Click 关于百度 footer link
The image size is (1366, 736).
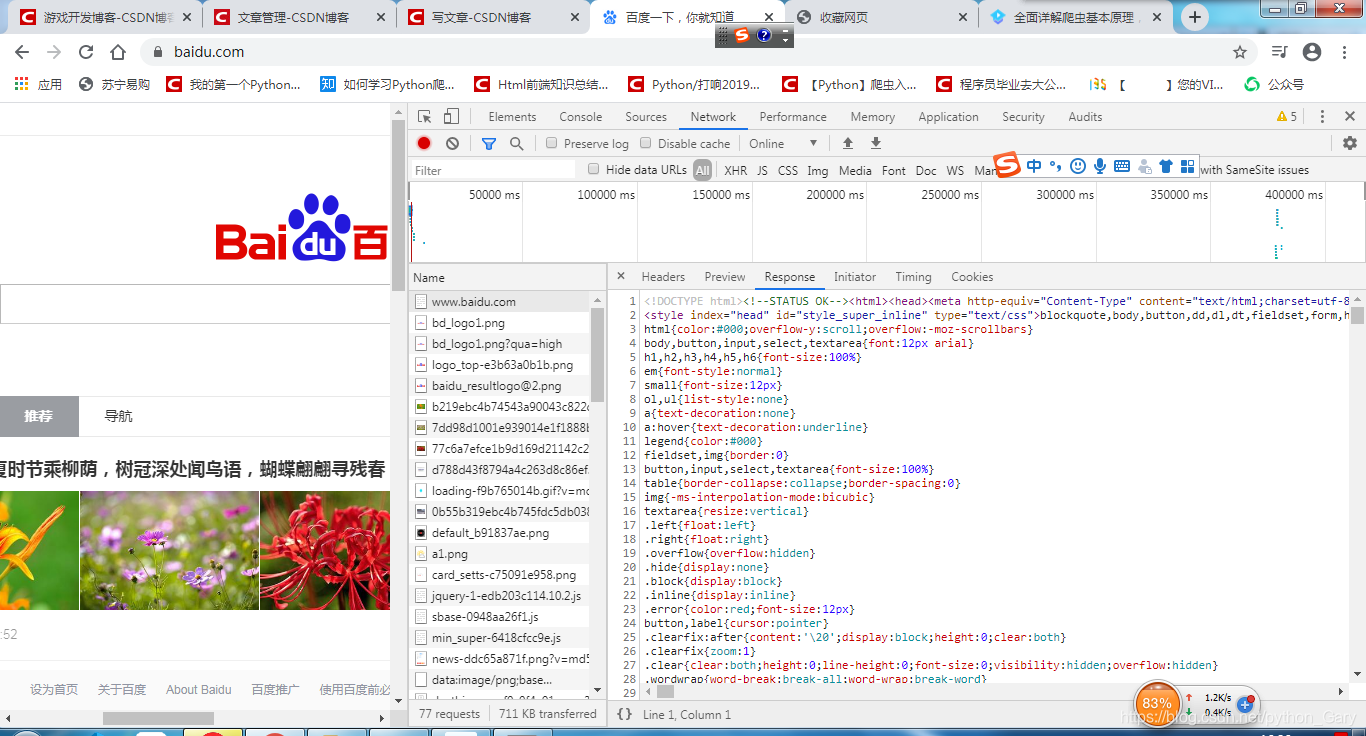coord(122,689)
